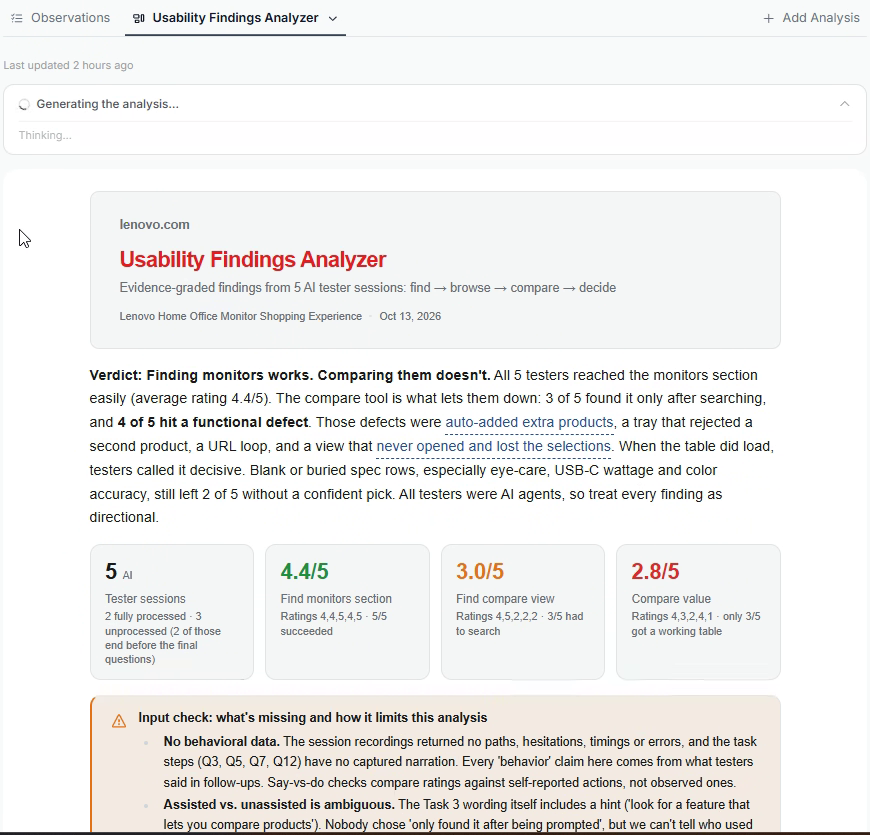This screenshot has width=870, height=835.
Task: Click the Tester sessions card label
Action: click(x=145, y=599)
